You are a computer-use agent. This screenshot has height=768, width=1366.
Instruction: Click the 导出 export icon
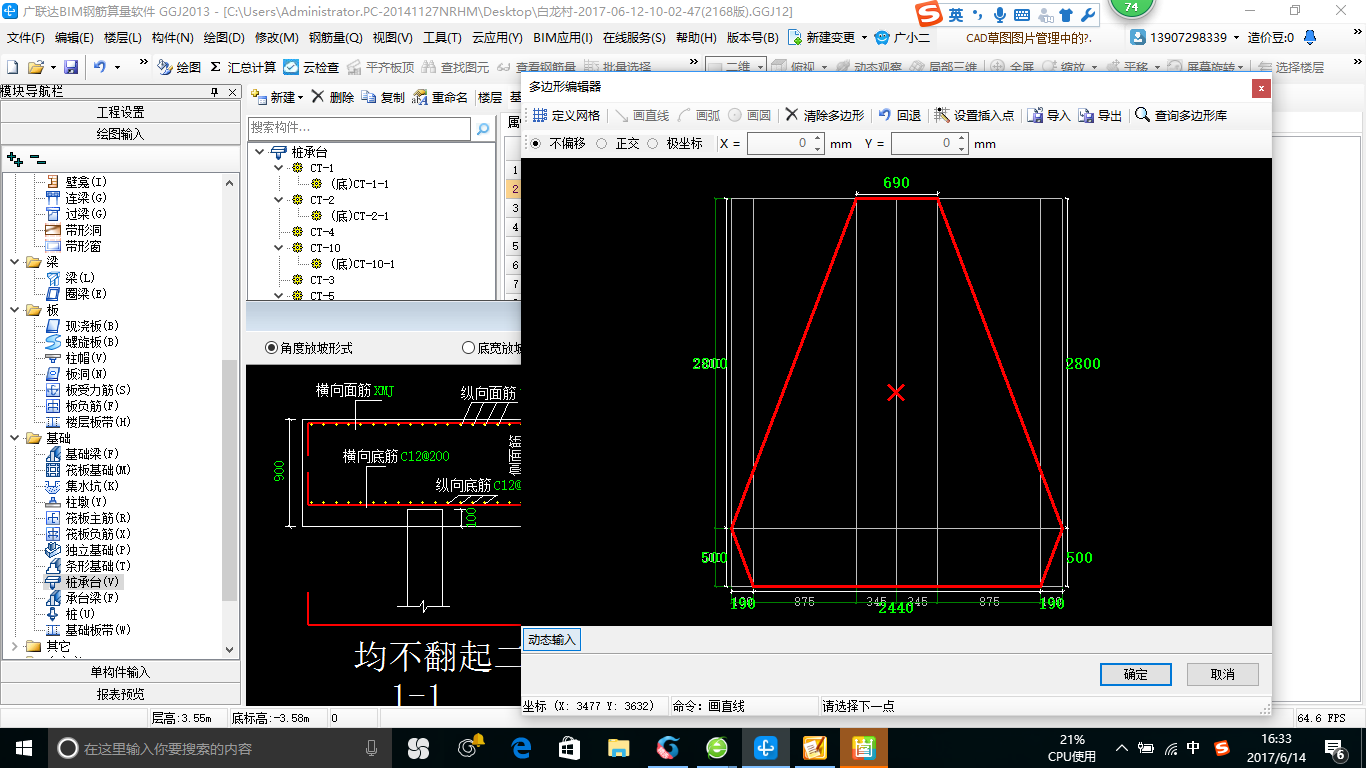1087,116
